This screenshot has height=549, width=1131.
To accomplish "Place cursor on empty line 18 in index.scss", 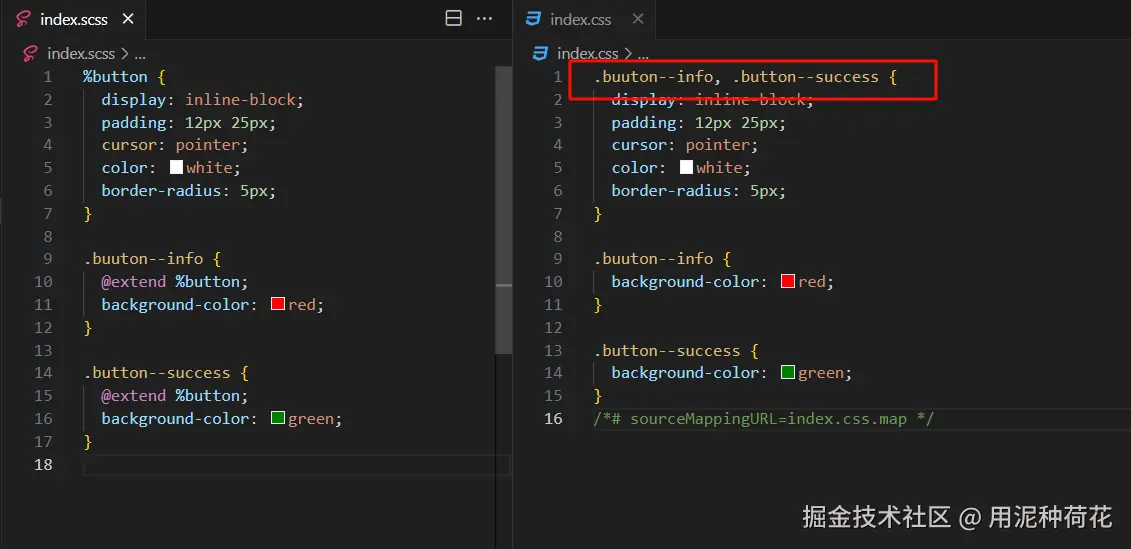I will [x=296, y=464].
